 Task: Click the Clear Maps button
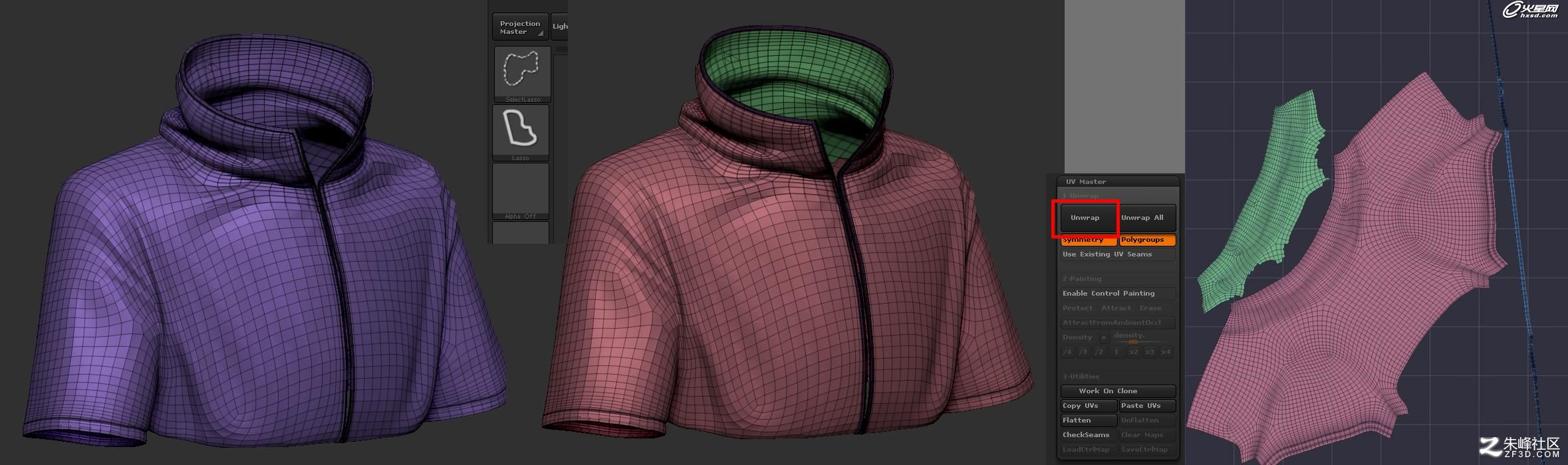pyautogui.click(x=1147, y=435)
